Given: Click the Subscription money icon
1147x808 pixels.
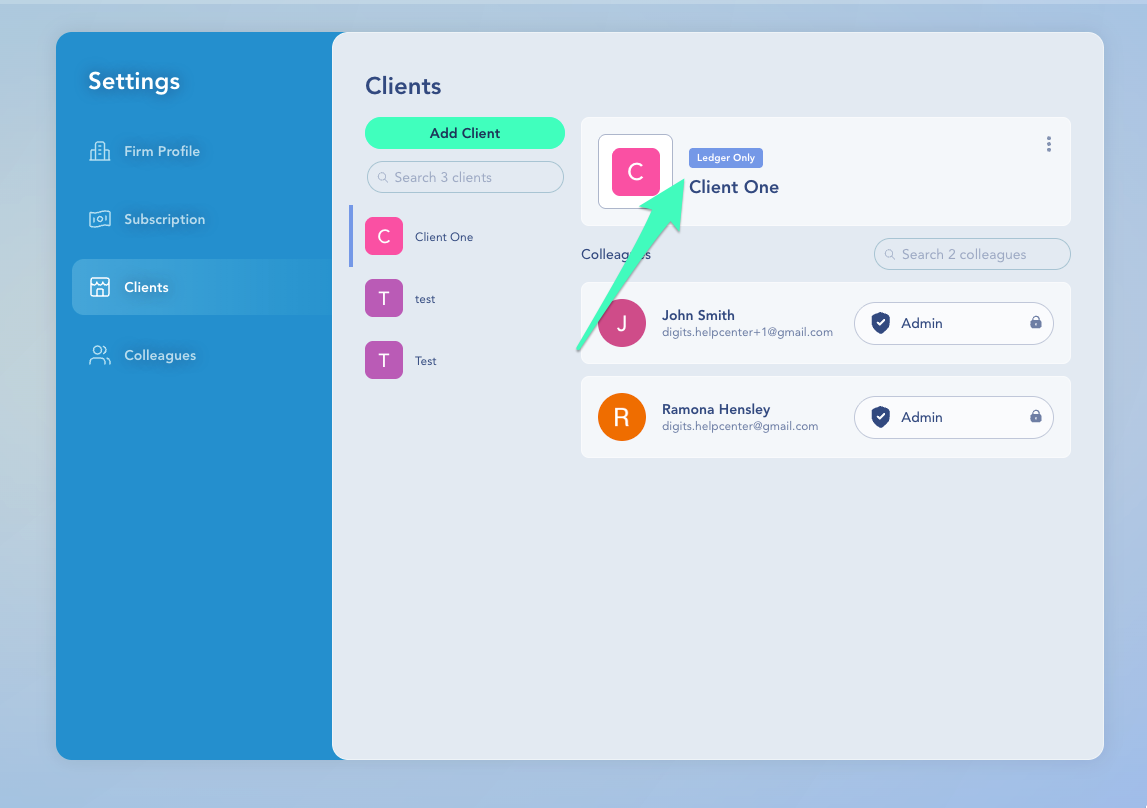Looking at the screenshot, I should 100,219.
